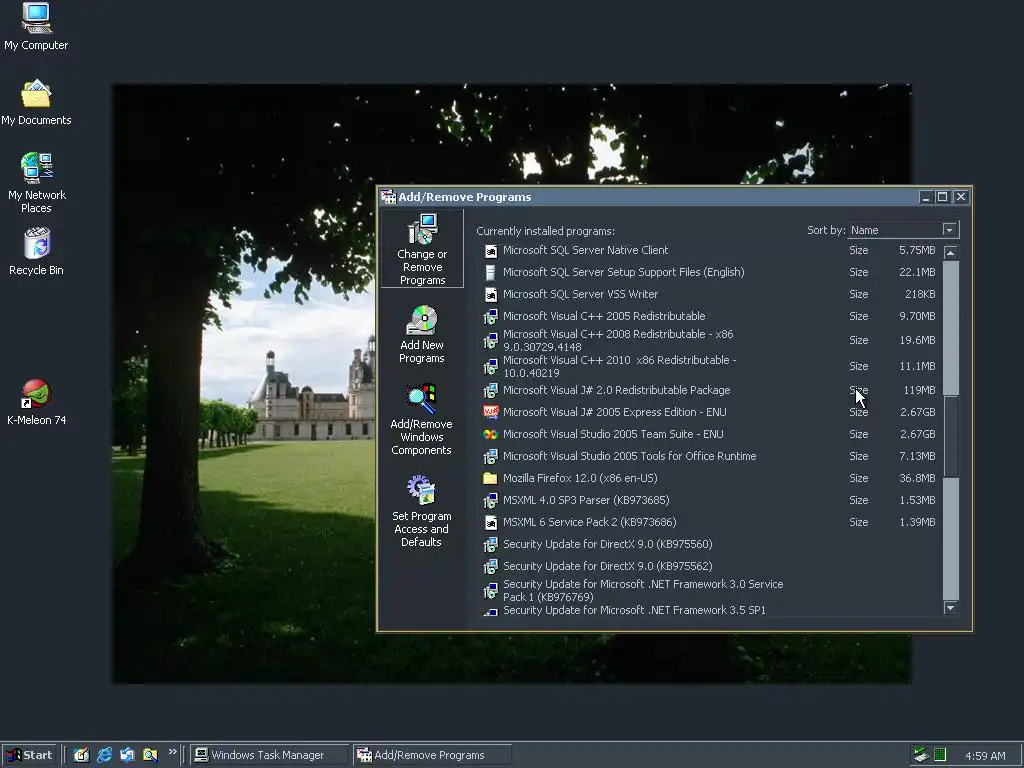Click the 36.8MB size value
Screen dimensions: 1024x768
pos(917,478)
